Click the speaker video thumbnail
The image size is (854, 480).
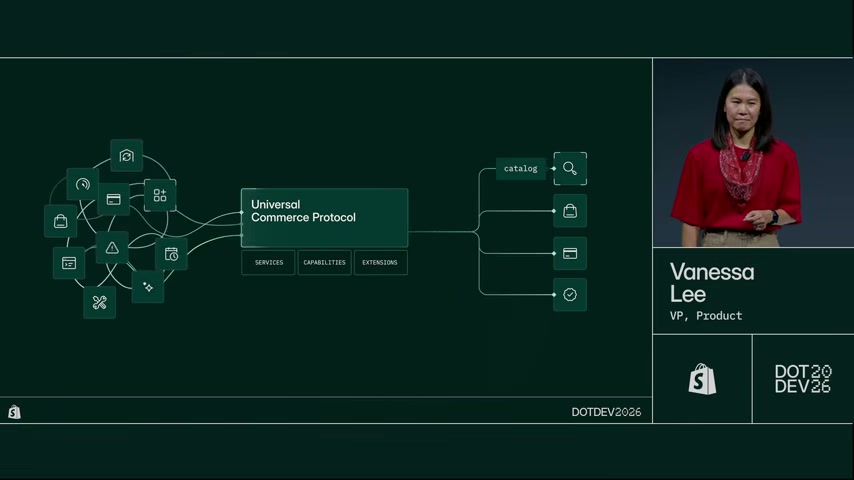753,153
